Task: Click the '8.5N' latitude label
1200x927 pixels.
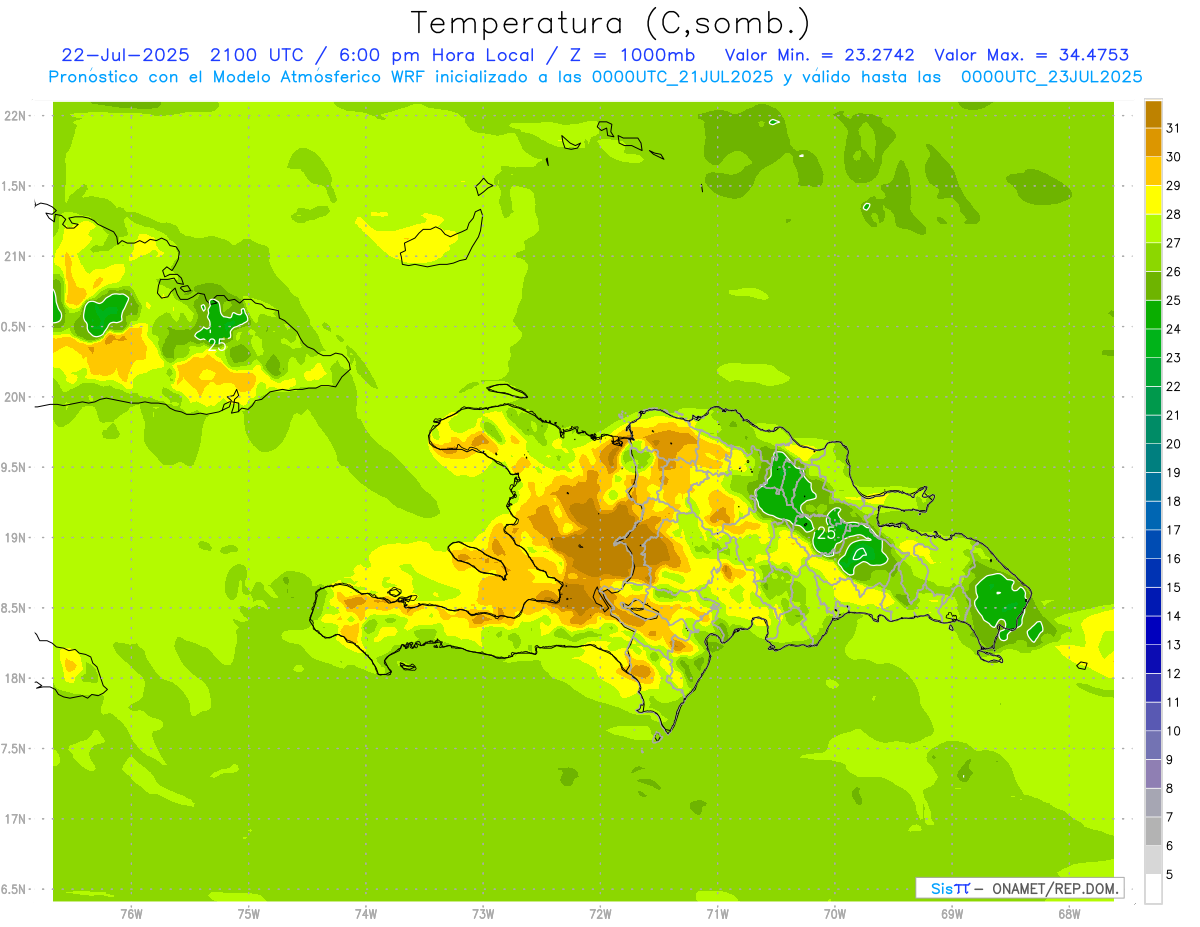Action: pos(14,608)
